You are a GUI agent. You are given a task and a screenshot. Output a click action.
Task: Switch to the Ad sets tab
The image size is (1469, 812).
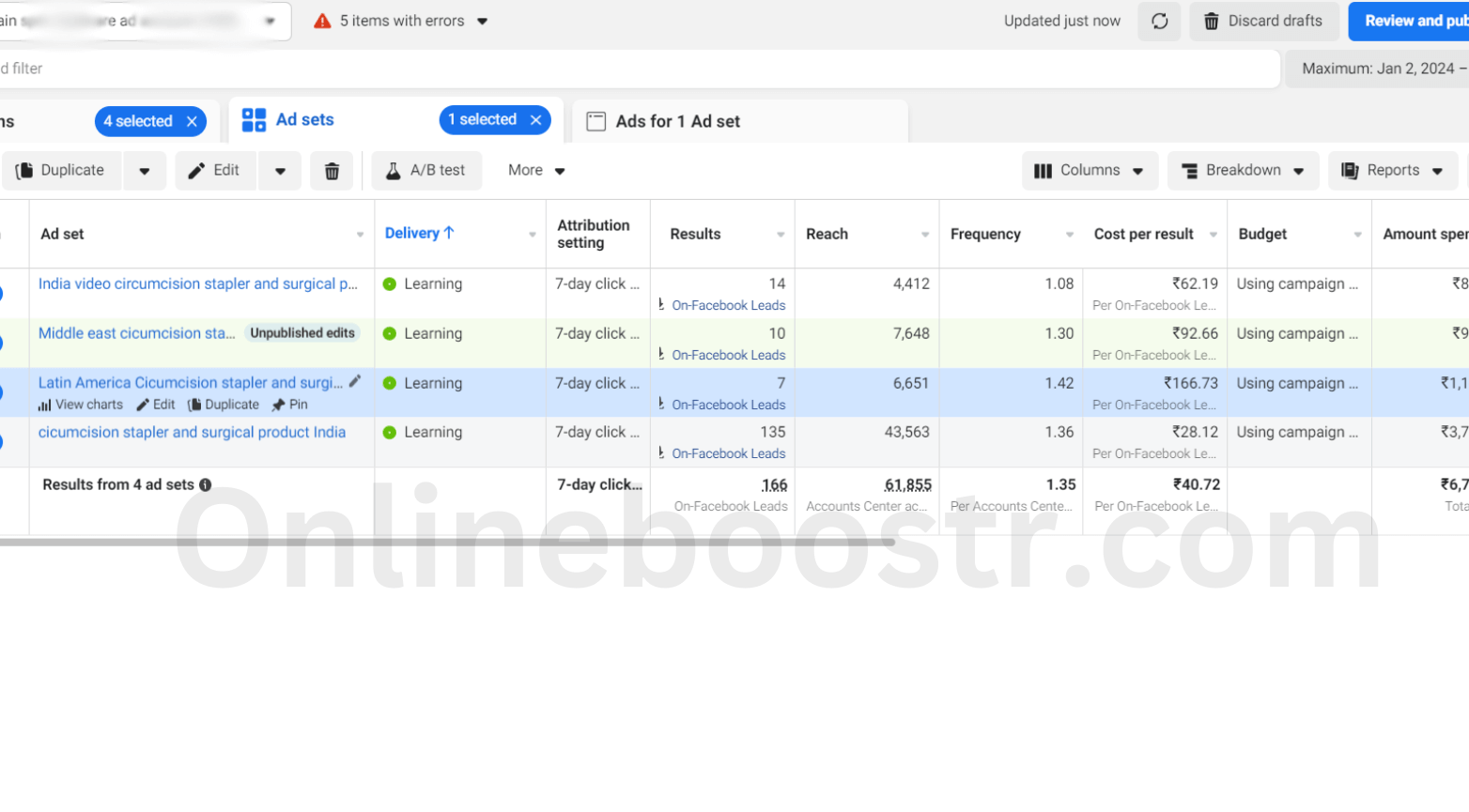click(304, 120)
